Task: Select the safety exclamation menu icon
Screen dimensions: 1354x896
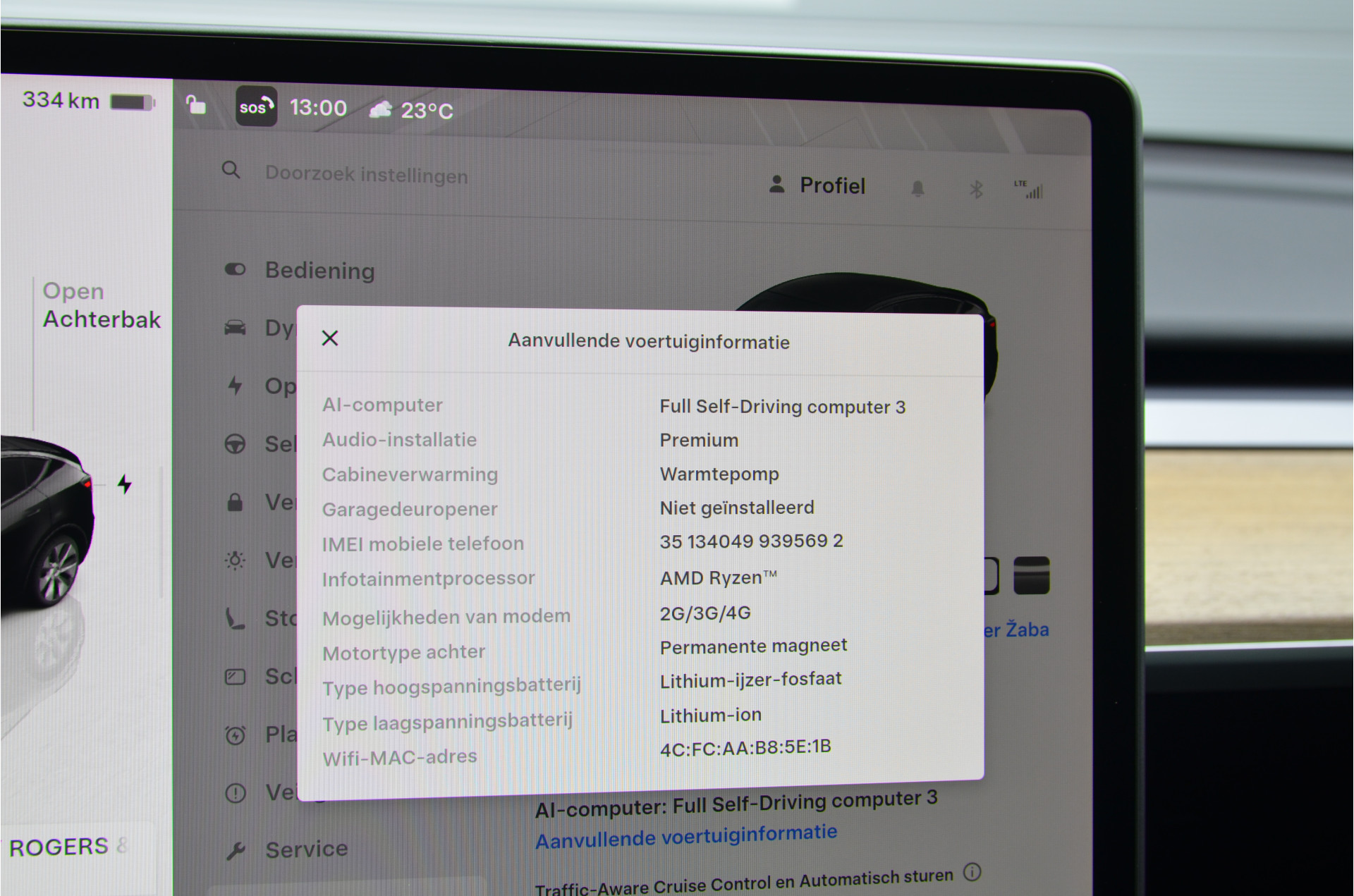Action: tap(235, 793)
